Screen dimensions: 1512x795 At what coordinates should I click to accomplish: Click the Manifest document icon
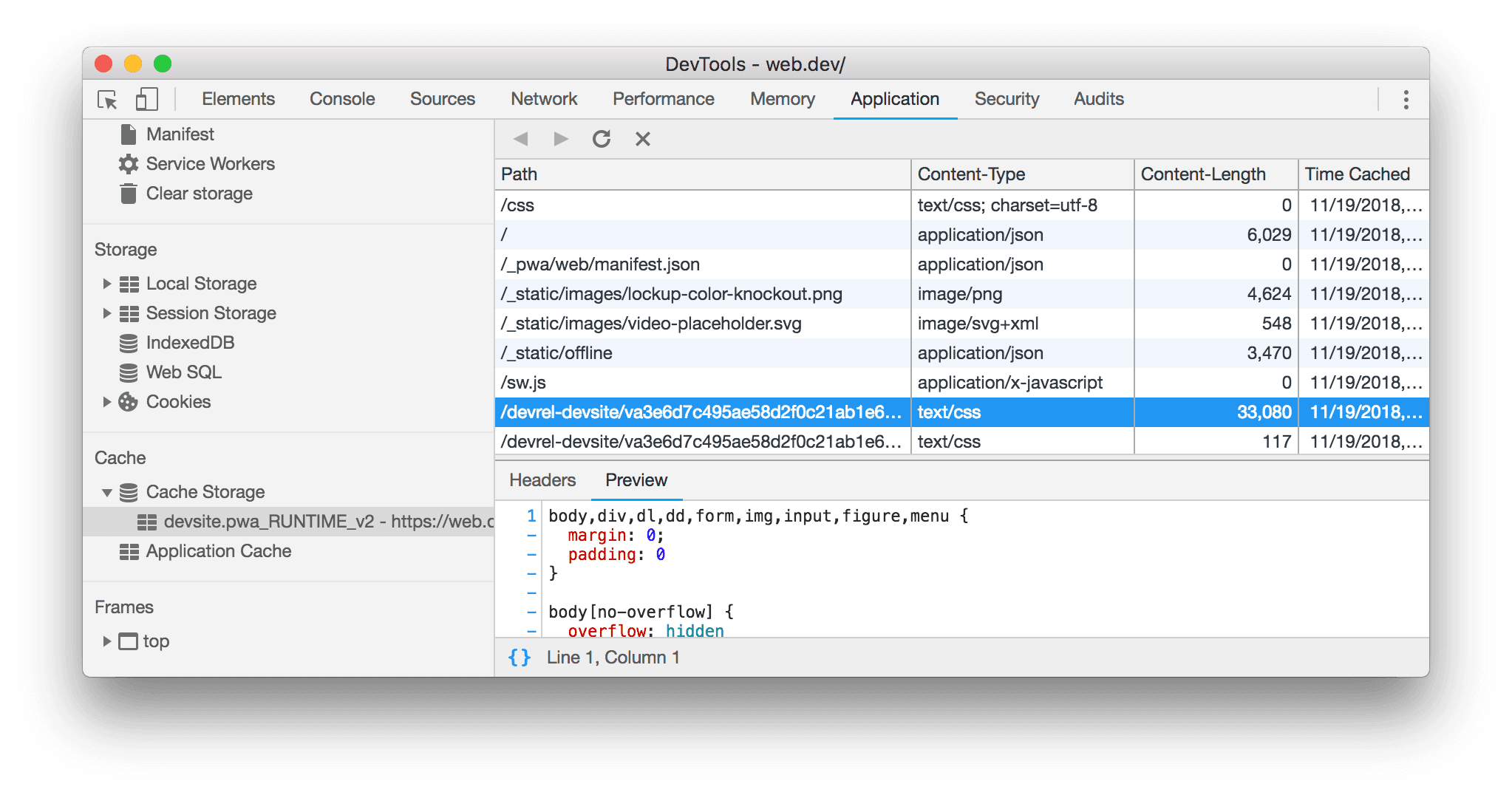(x=128, y=134)
